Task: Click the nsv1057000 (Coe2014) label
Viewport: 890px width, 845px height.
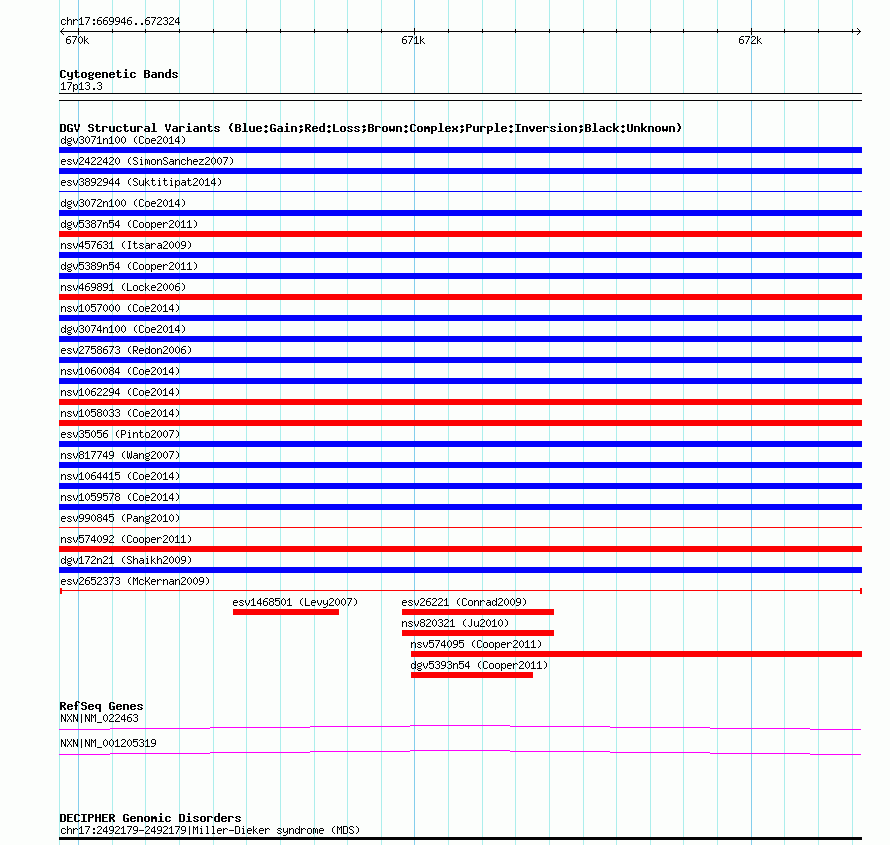Action: [x=120, y=308]
